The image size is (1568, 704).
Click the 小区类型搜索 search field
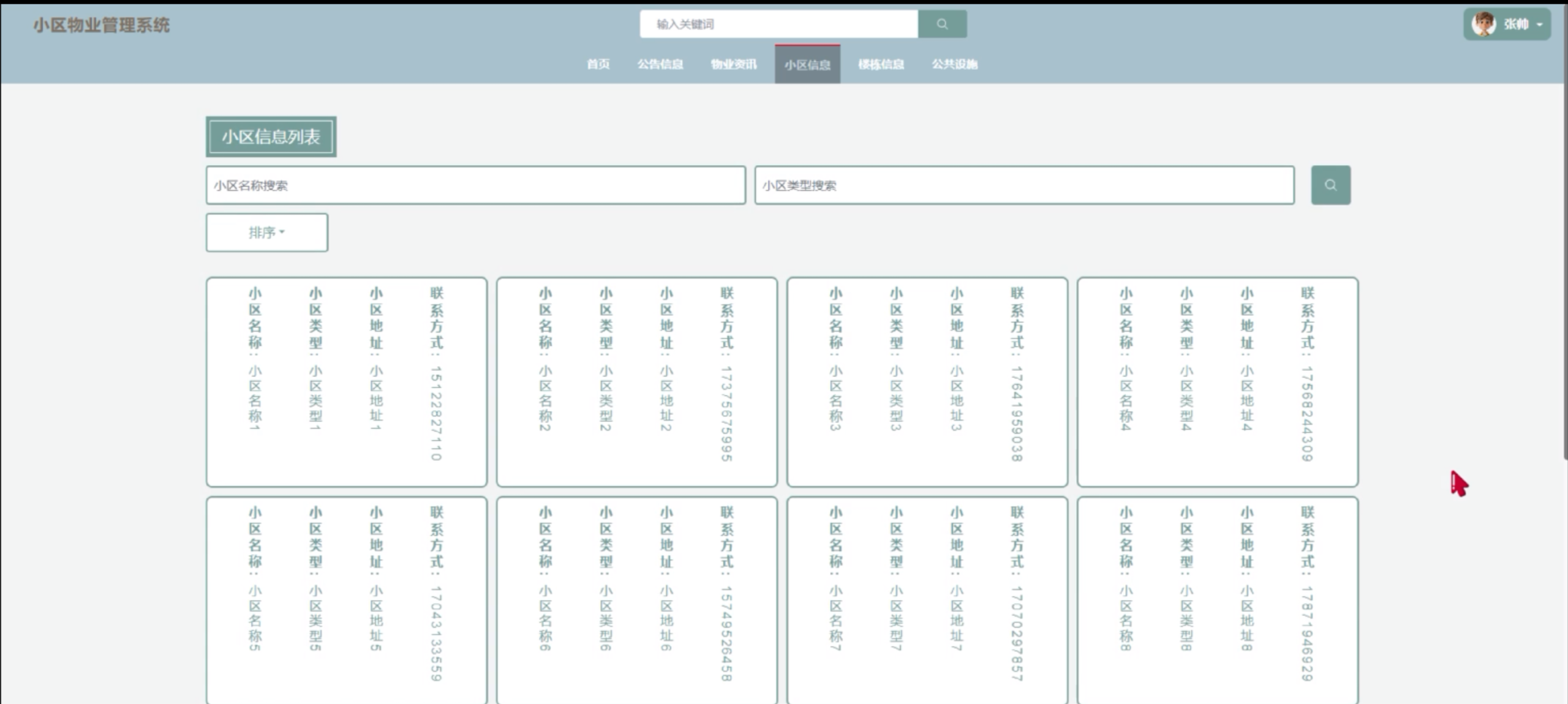click(1024, 185)
